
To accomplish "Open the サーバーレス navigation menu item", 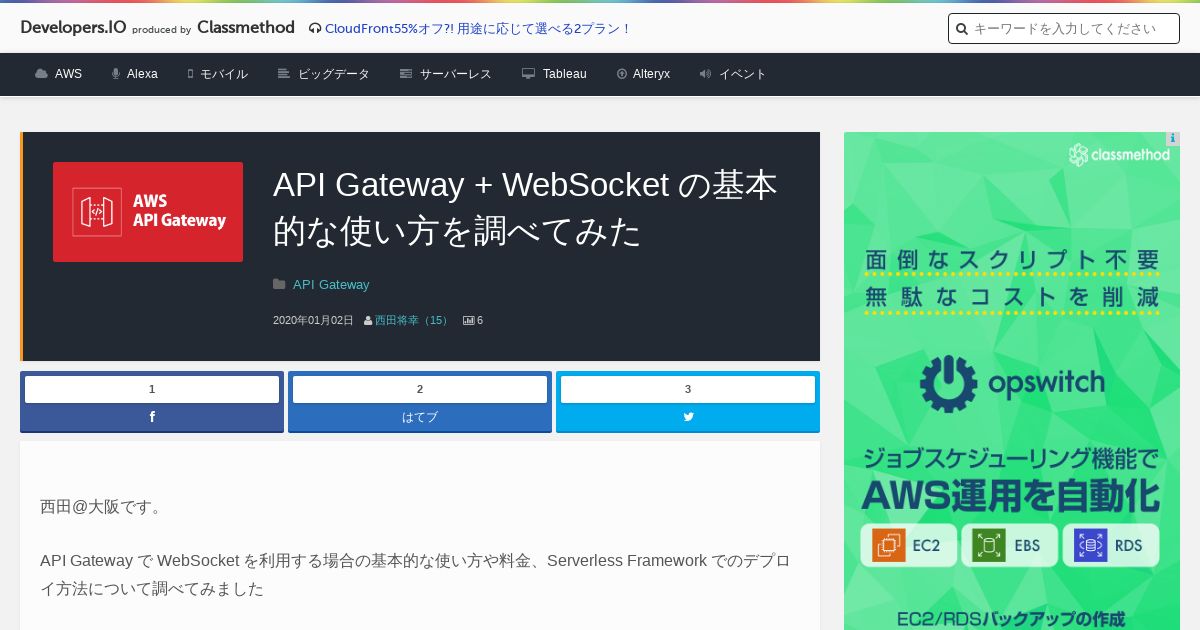I will (456, 74).
